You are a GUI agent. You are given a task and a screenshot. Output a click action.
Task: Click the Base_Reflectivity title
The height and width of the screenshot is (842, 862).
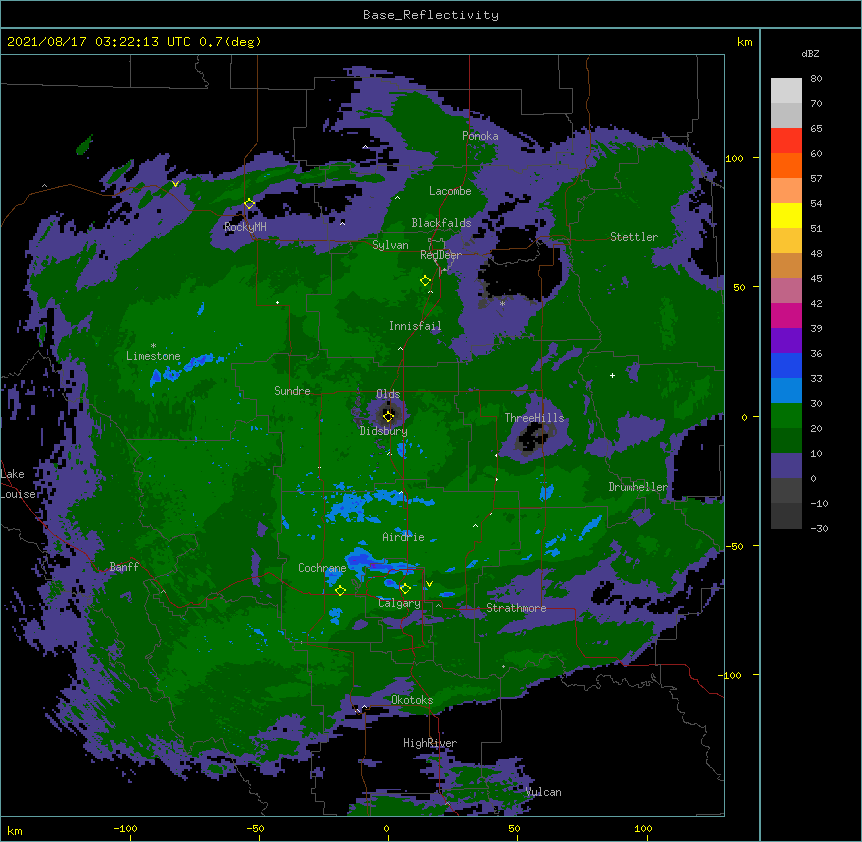click(x=431, y=15)
